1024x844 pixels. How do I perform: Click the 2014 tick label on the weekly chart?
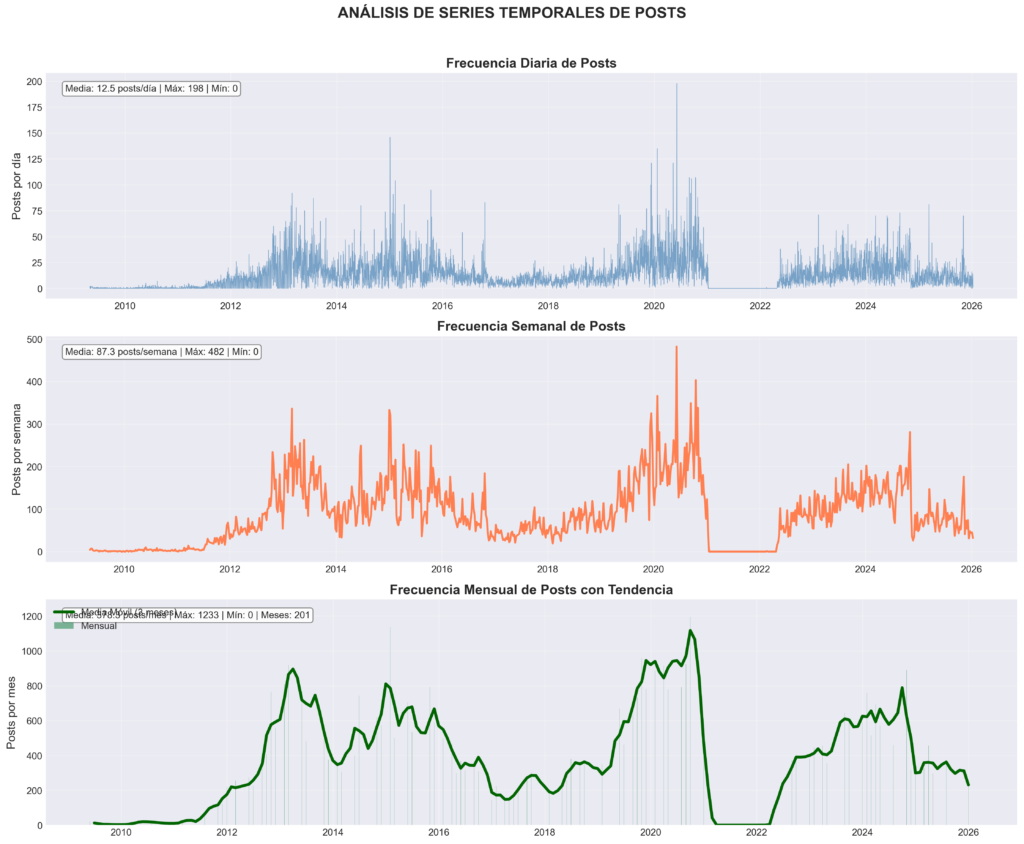pos(336,569)
